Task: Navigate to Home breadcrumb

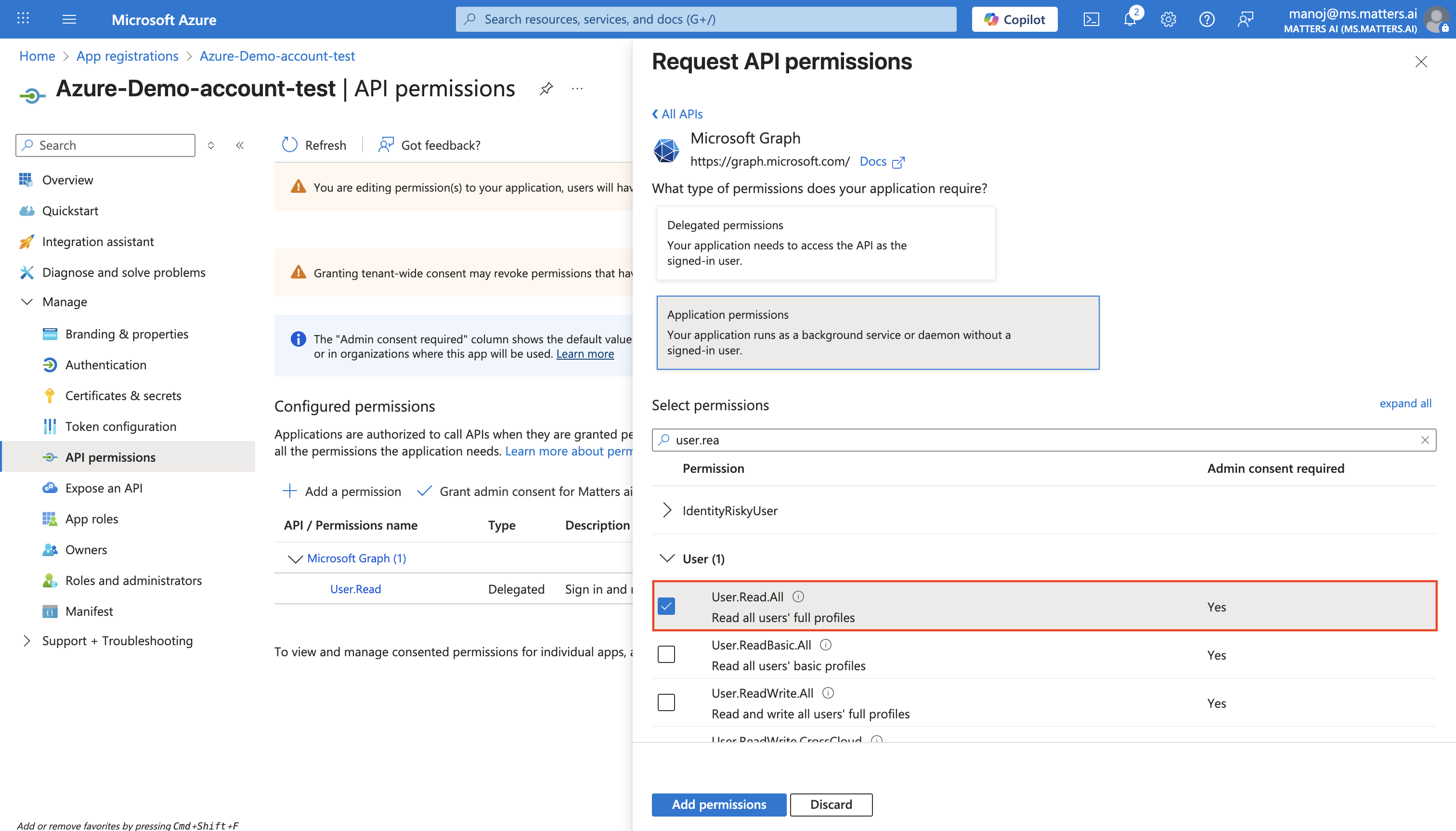Action: coord(37,56)
